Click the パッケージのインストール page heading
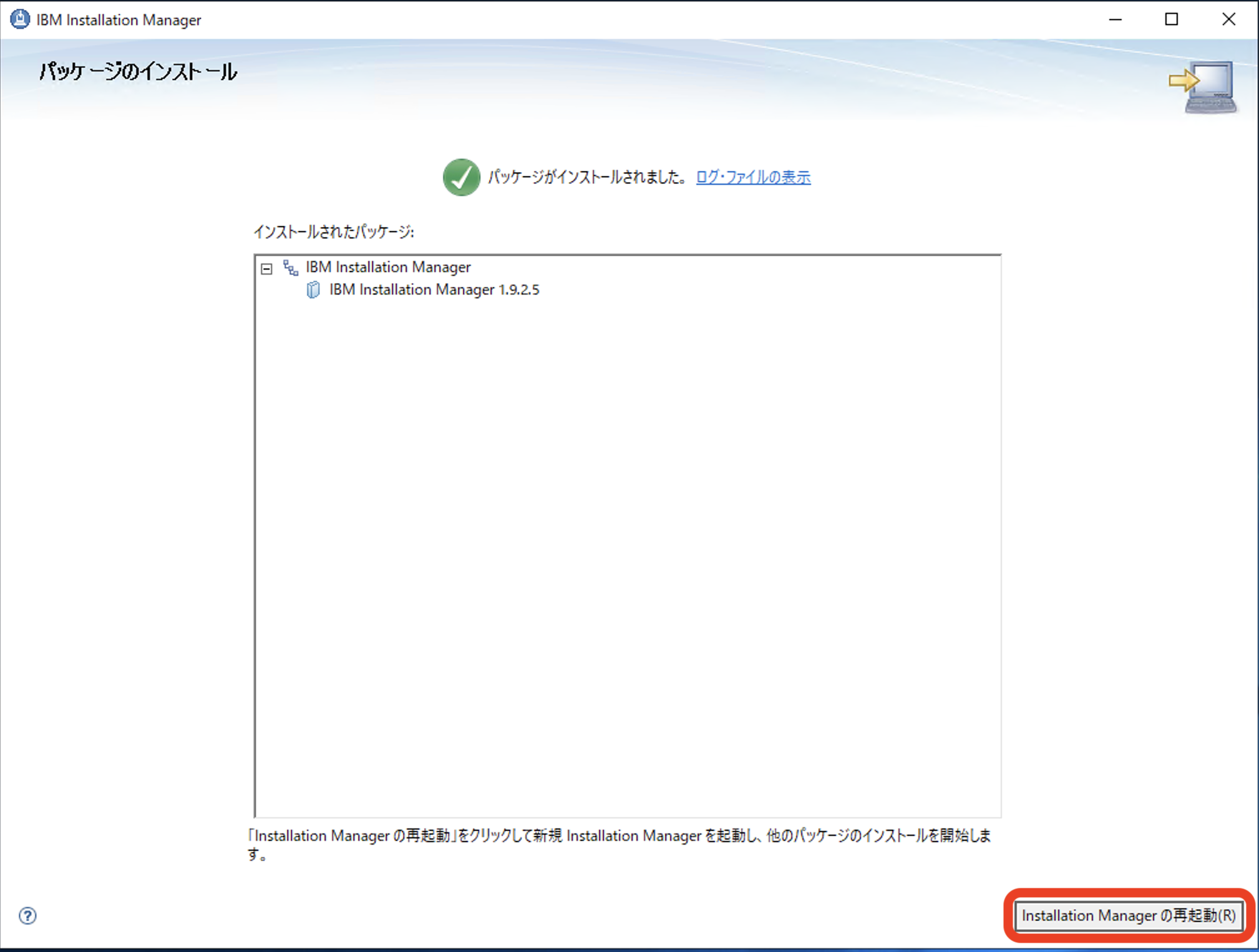 137,71
